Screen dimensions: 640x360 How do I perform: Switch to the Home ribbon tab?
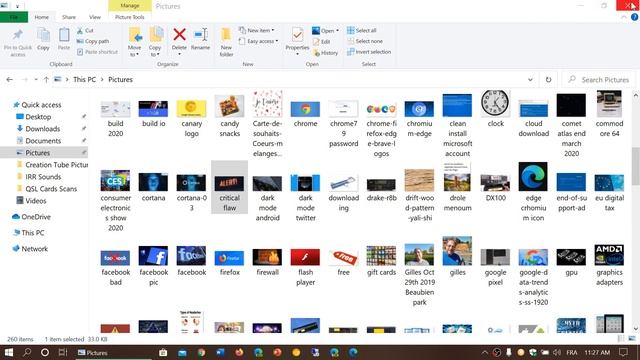point(42,17)
